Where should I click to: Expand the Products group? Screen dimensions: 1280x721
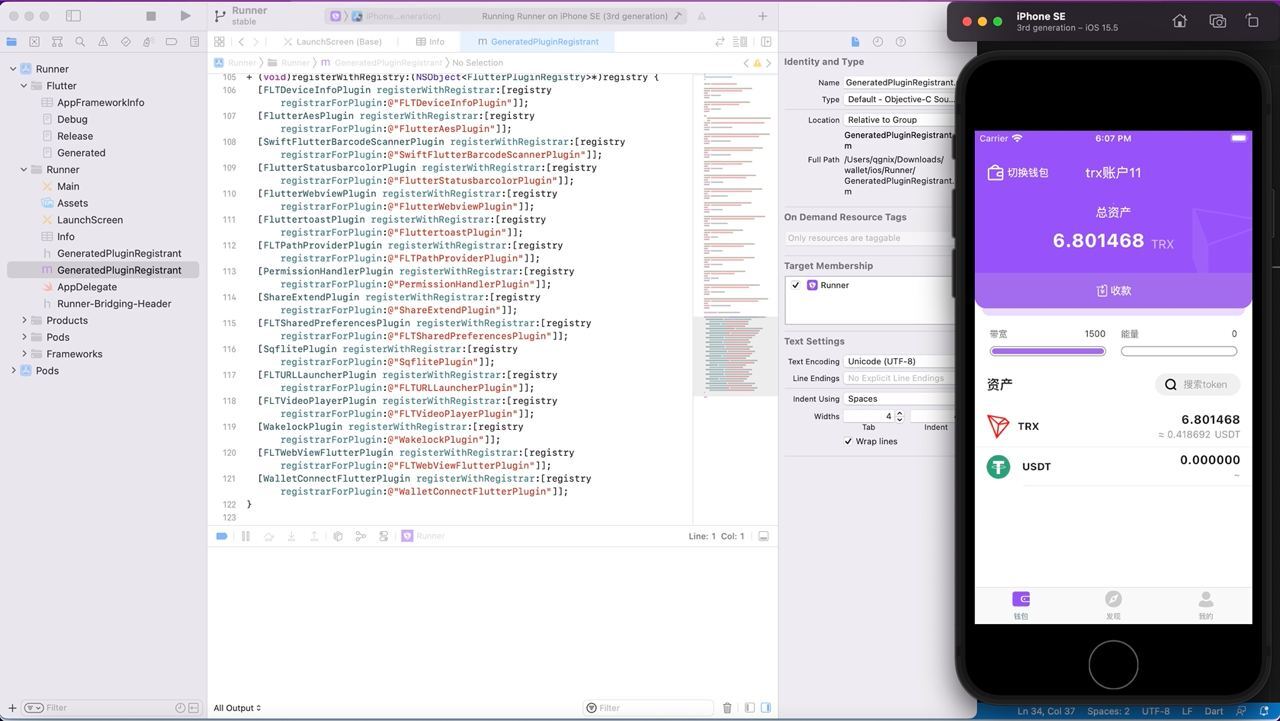click(24, 320)
